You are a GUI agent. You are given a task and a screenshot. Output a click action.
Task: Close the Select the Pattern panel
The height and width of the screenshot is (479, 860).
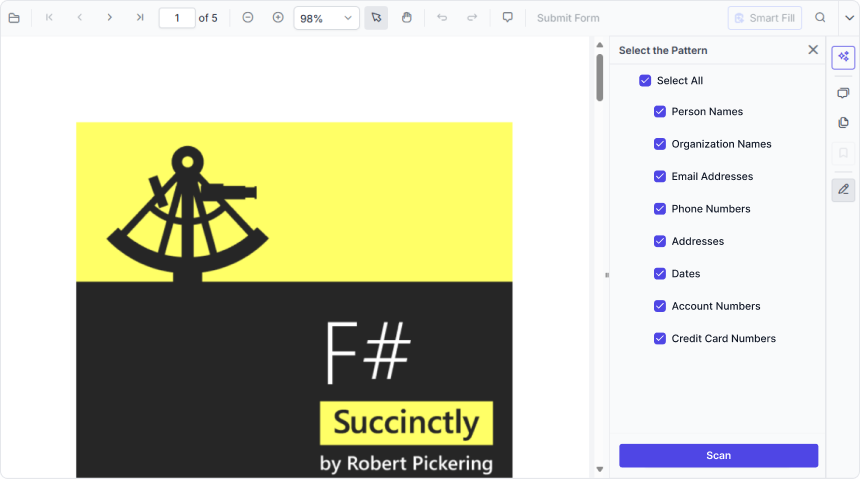tap(813, 50)
